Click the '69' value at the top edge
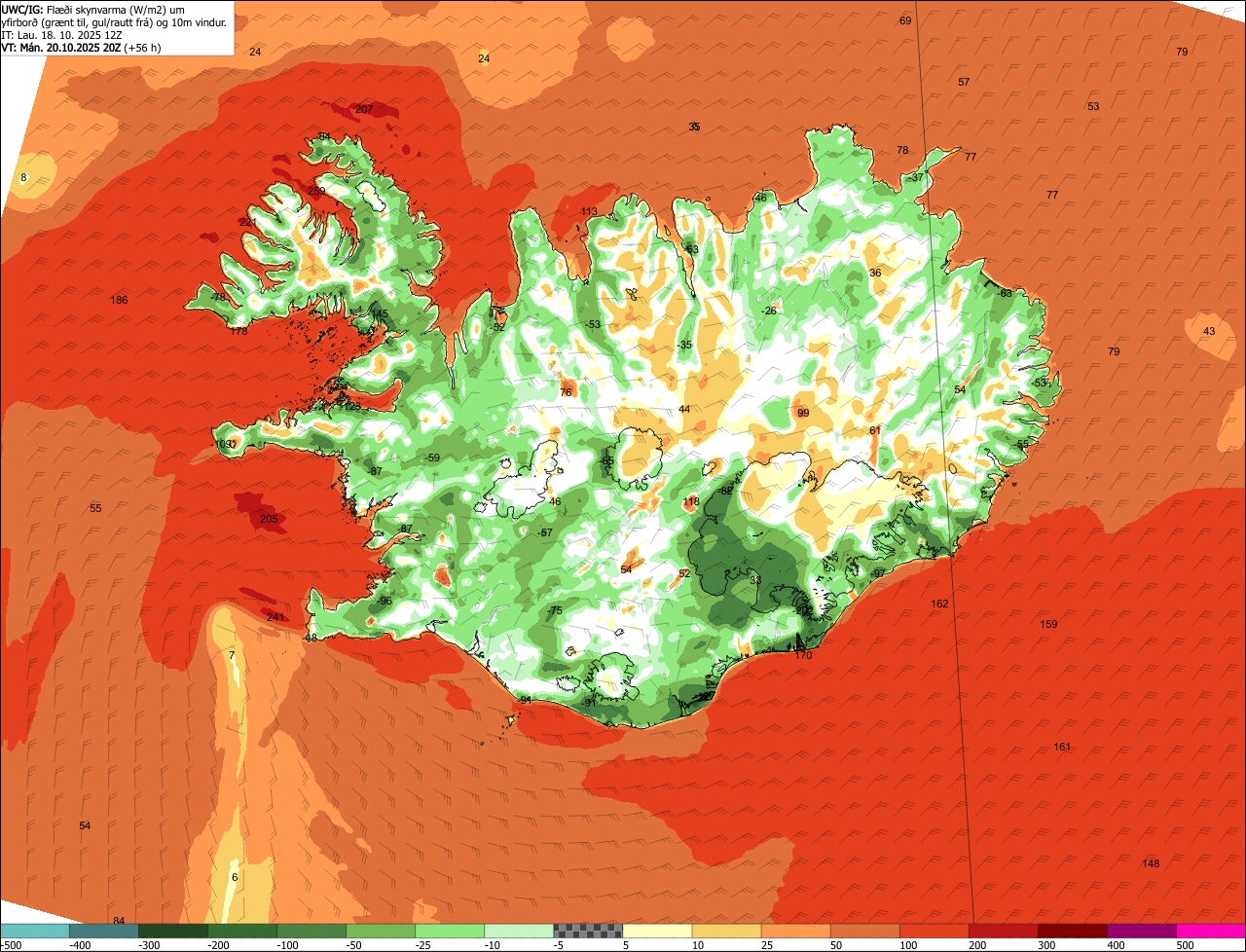Image resolution: width=1246 pixels, height=952 pixels. pos(905,20)
